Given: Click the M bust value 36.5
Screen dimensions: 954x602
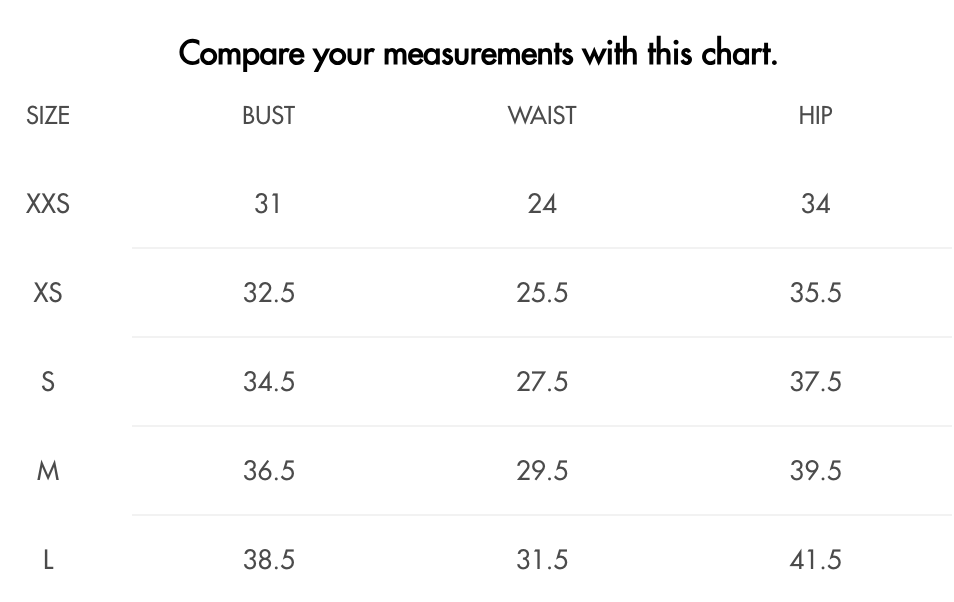Looking at the screenshot, I should pos(268,471).
